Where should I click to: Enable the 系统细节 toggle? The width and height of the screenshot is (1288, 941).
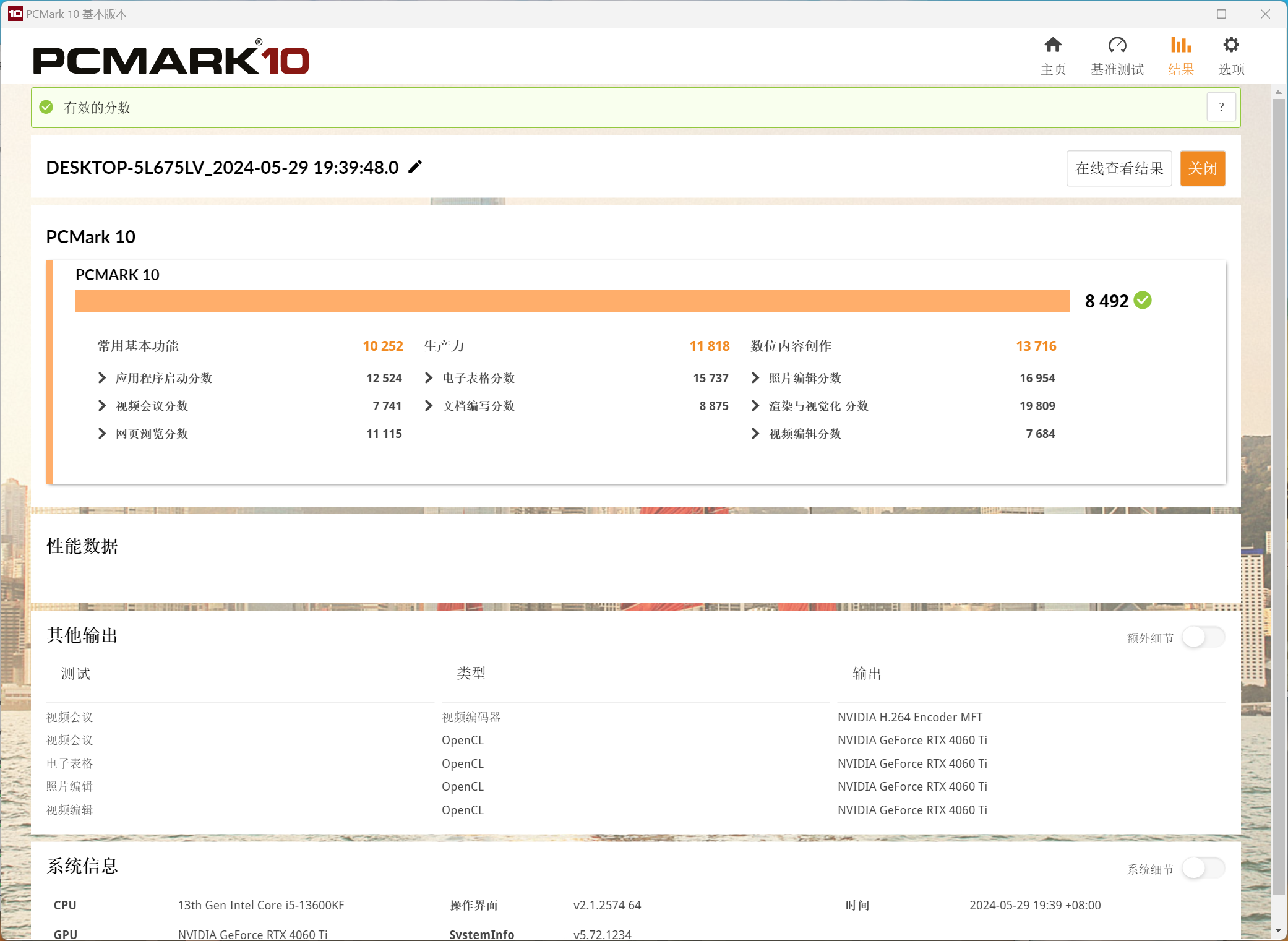1203,869
